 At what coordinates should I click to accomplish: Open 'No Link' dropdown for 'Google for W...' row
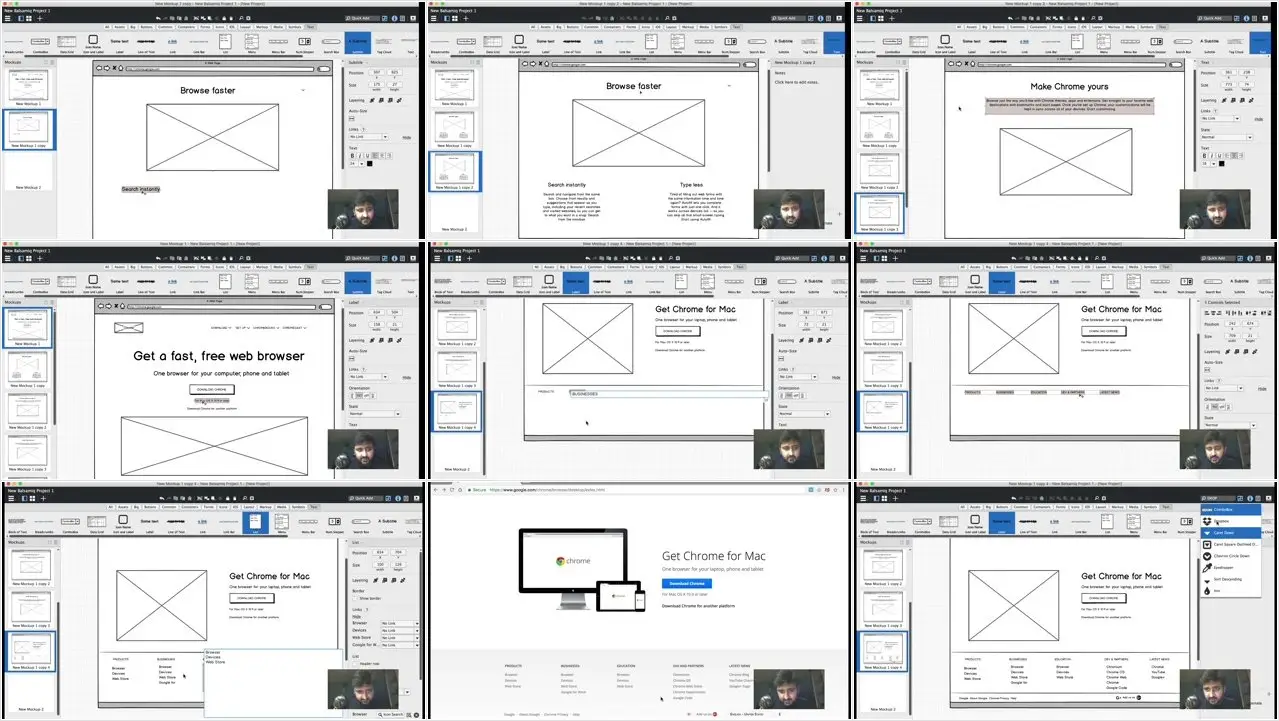coord(398,644)
